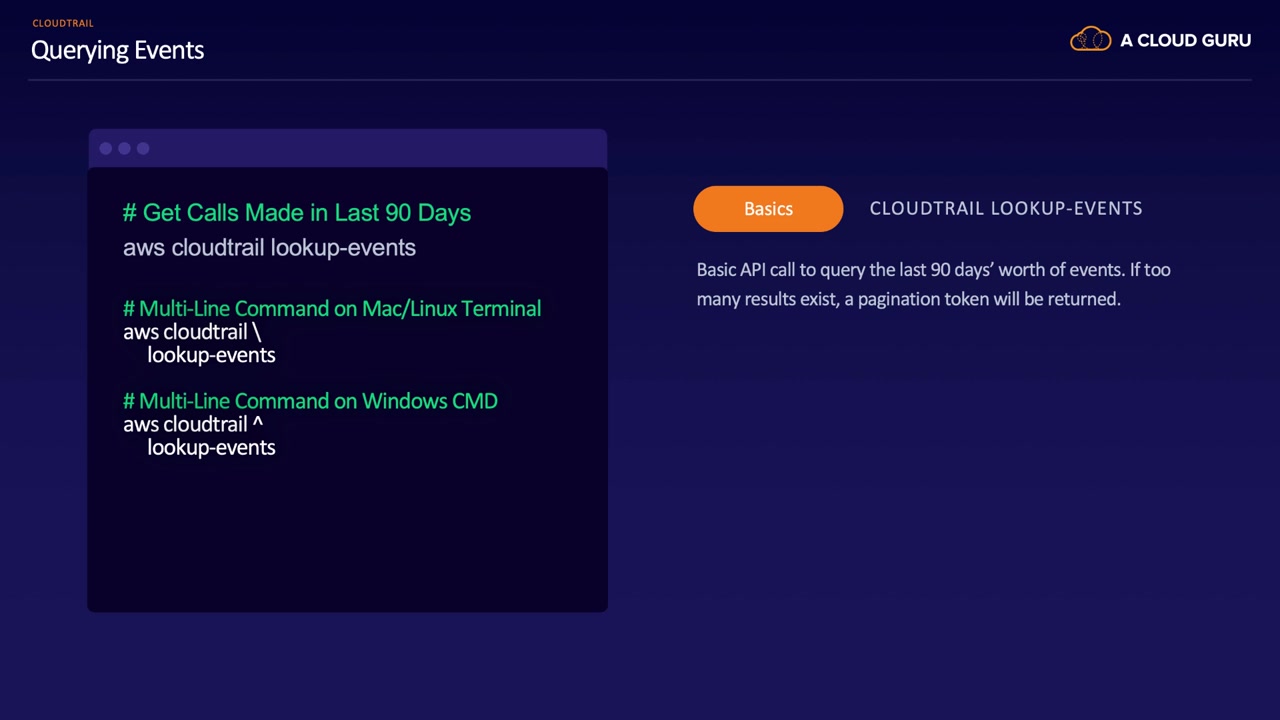Click the second dot in the terminal title bar
Viewport: 1280px width, 720px height.
124,149
